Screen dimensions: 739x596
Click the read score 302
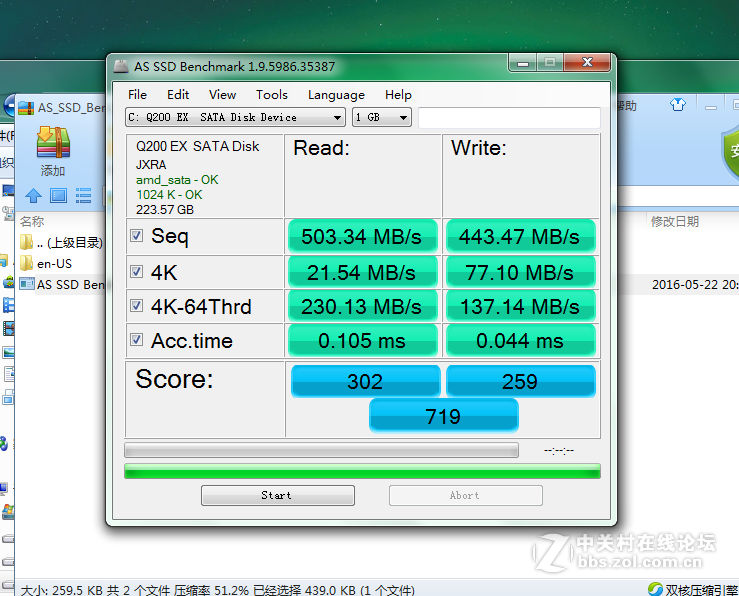365,381
